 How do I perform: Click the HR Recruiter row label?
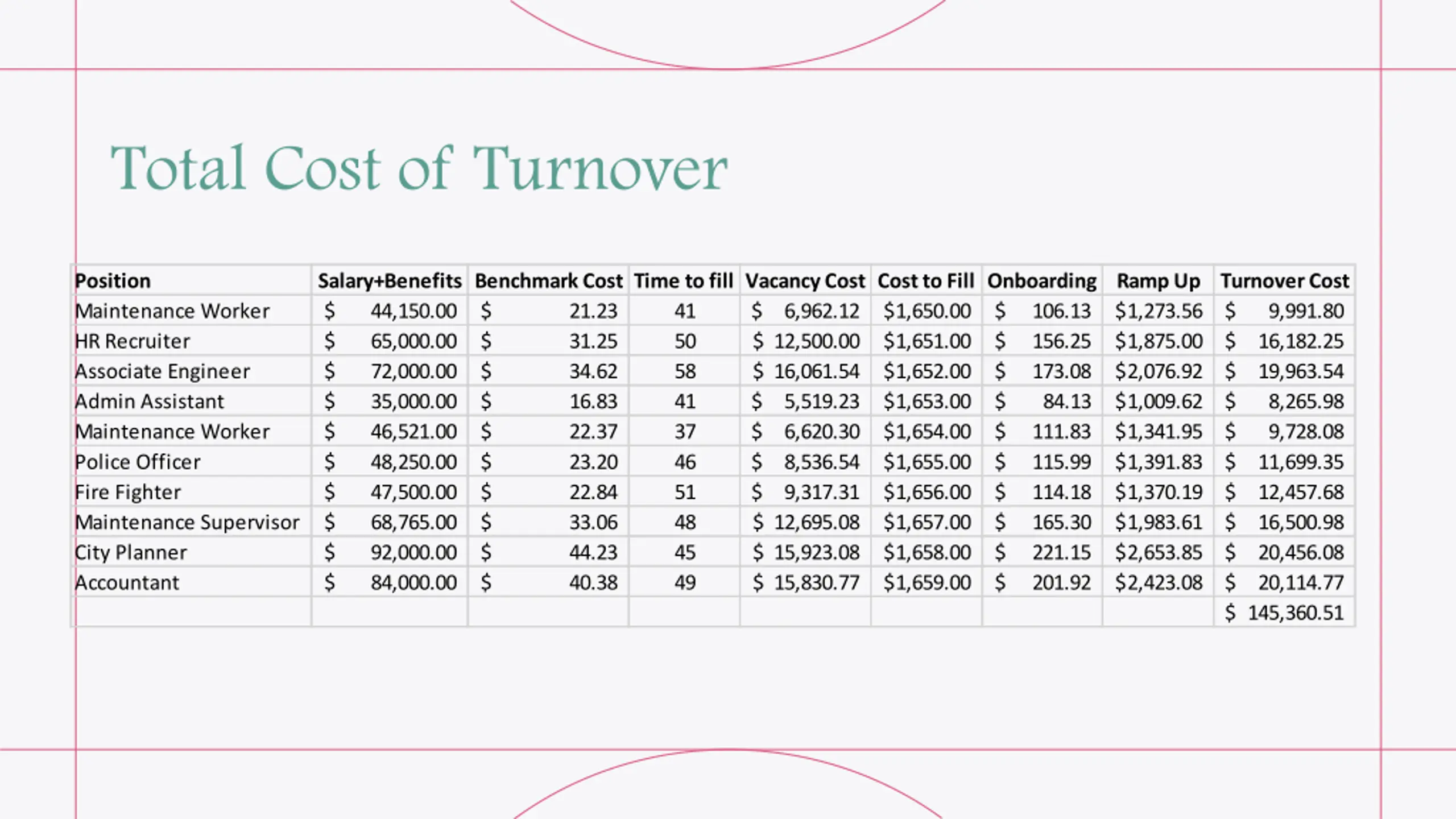click(133, 341)
